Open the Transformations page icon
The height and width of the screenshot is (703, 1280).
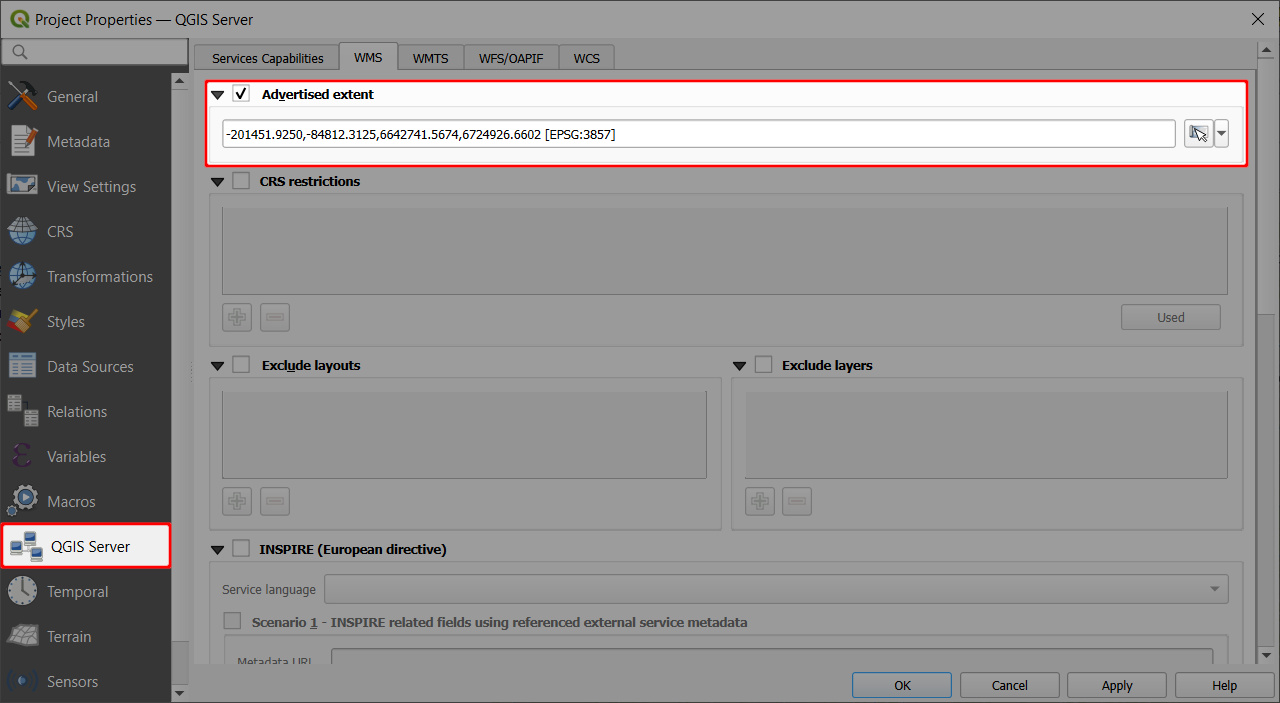pos(22,276)
